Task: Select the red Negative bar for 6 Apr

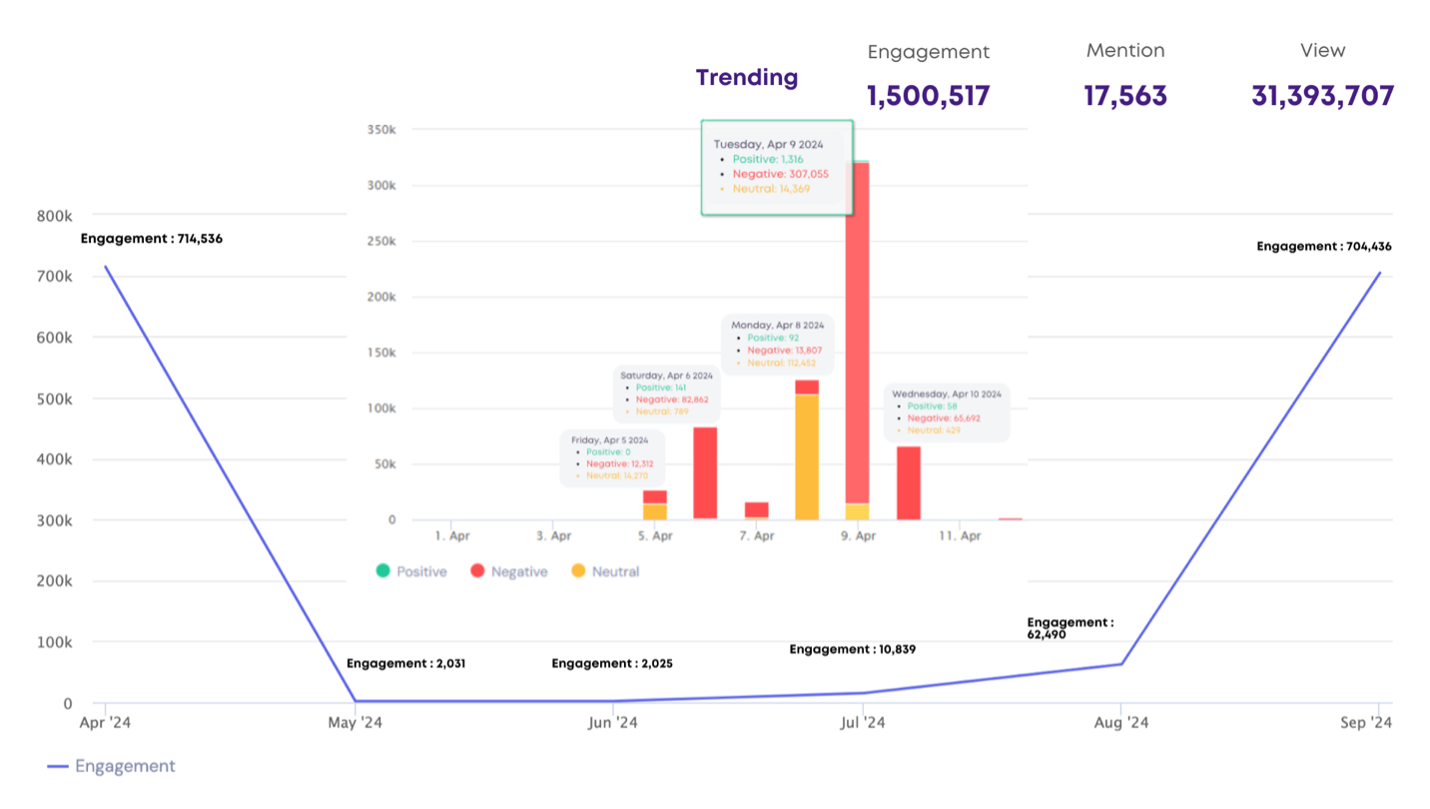Action: click(x=705, y=472)
